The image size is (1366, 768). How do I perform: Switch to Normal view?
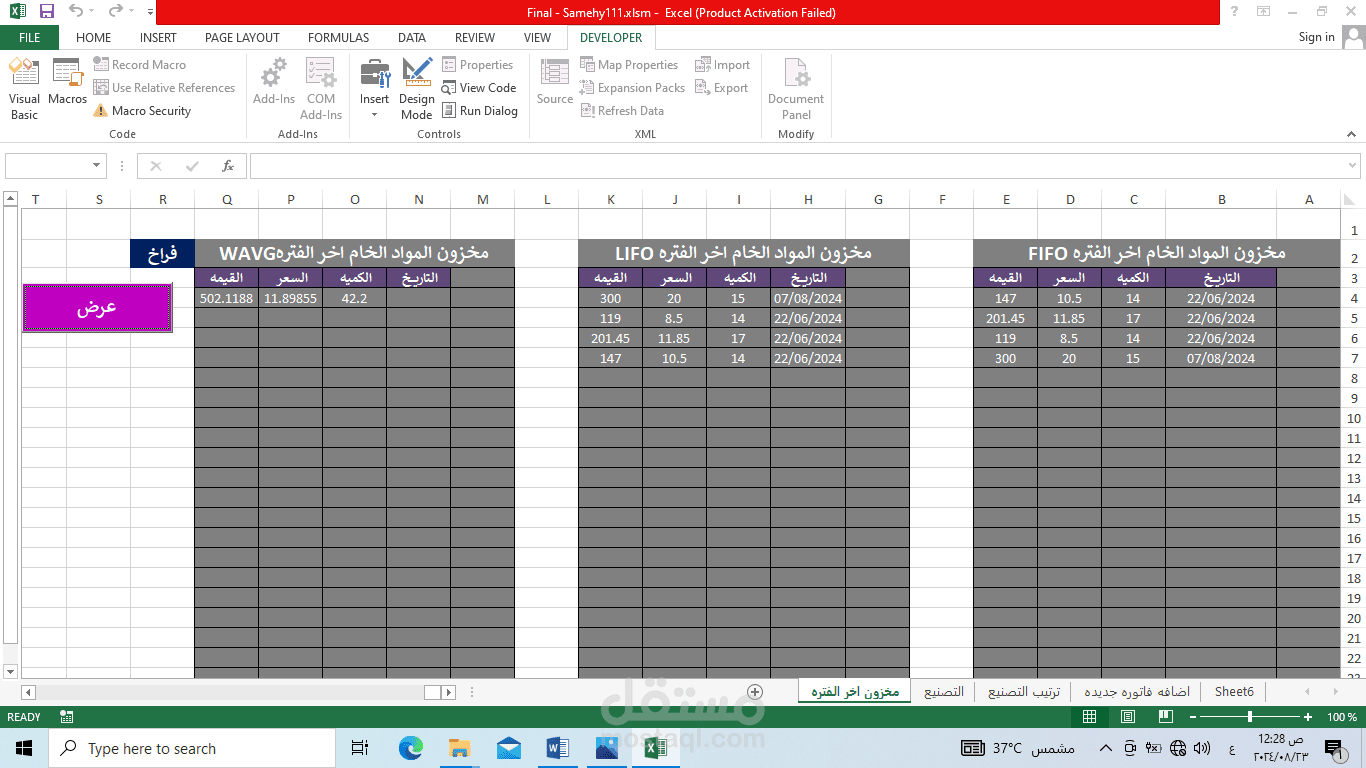pos(1089,717)
